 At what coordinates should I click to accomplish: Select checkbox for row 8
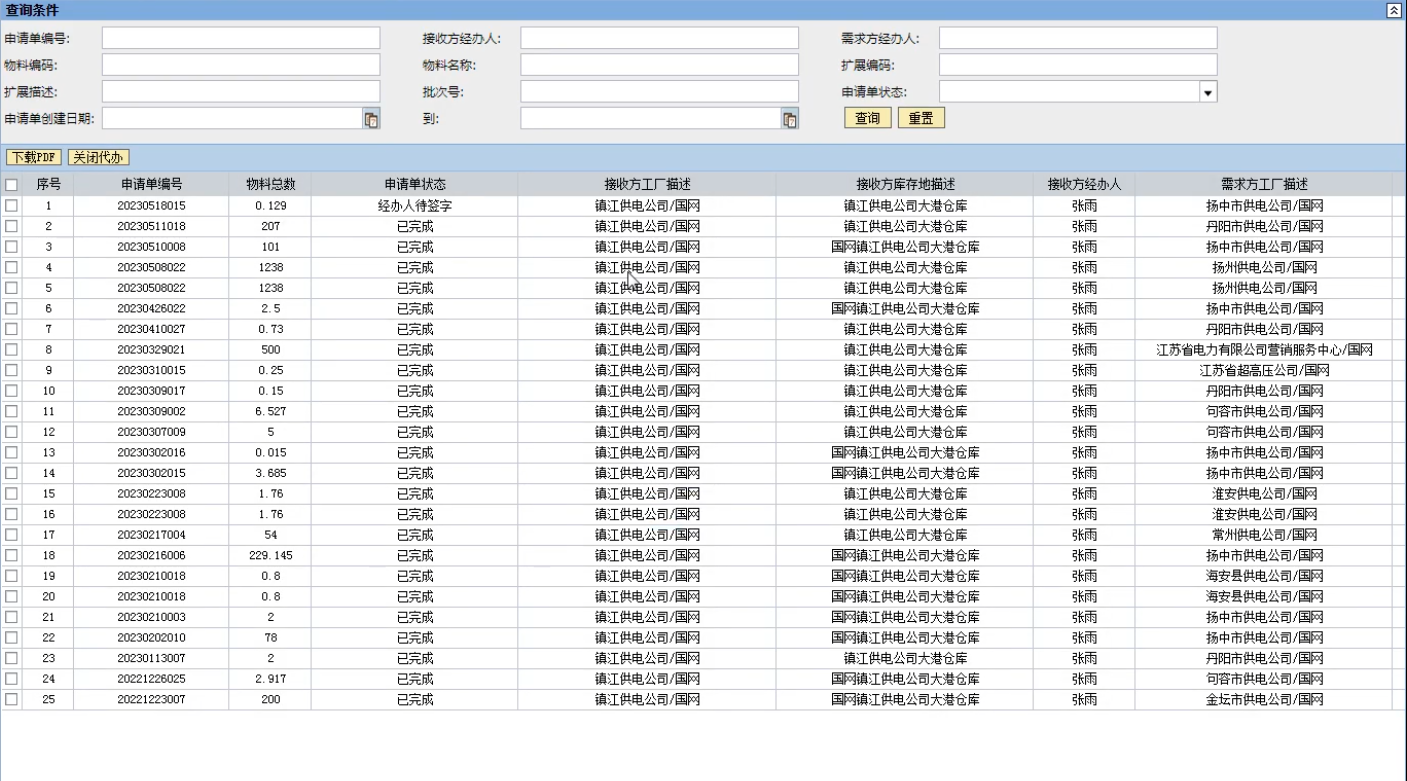(12, 350)
